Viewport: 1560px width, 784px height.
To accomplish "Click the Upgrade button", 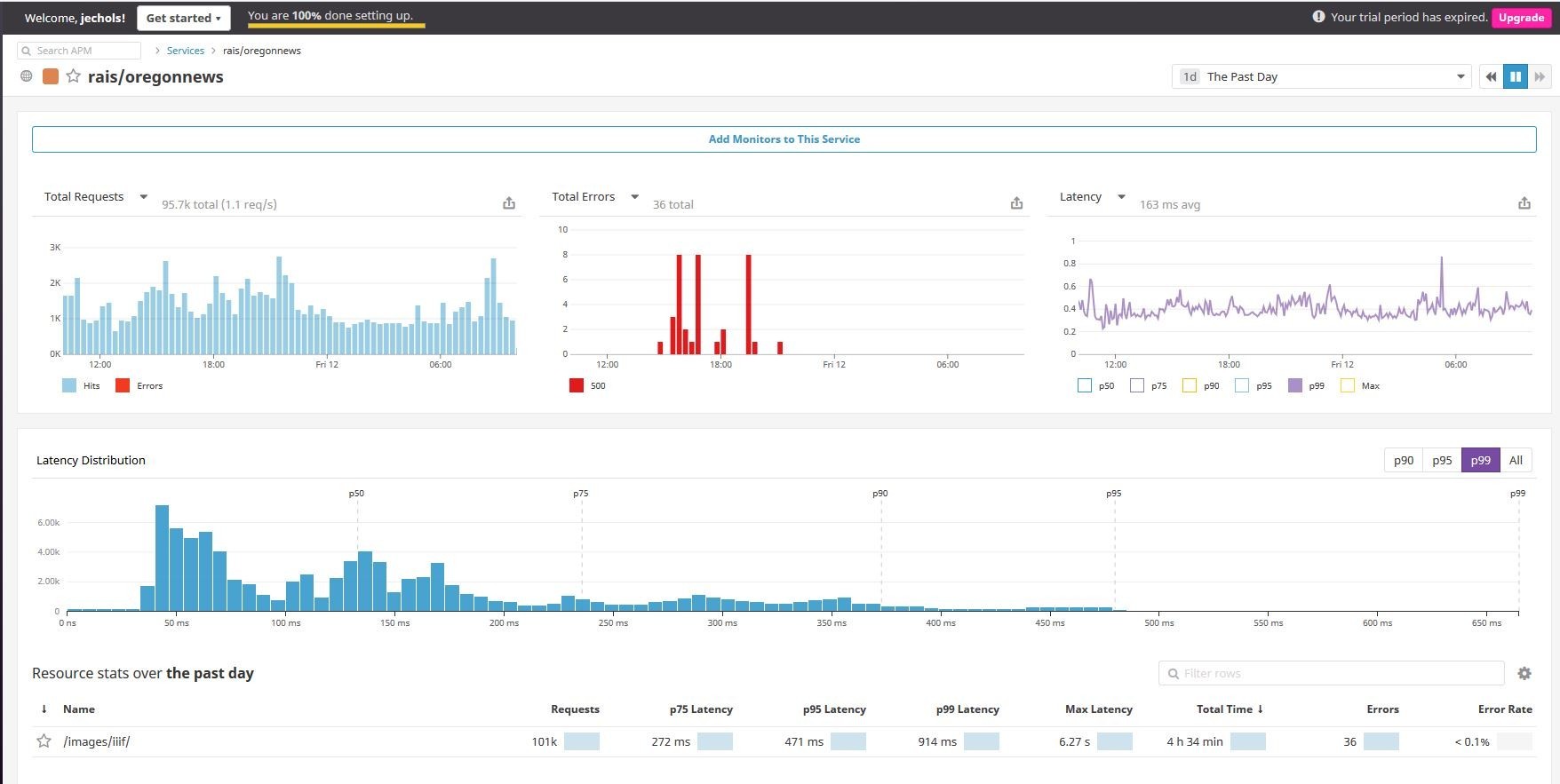I will click(1521, 18).
